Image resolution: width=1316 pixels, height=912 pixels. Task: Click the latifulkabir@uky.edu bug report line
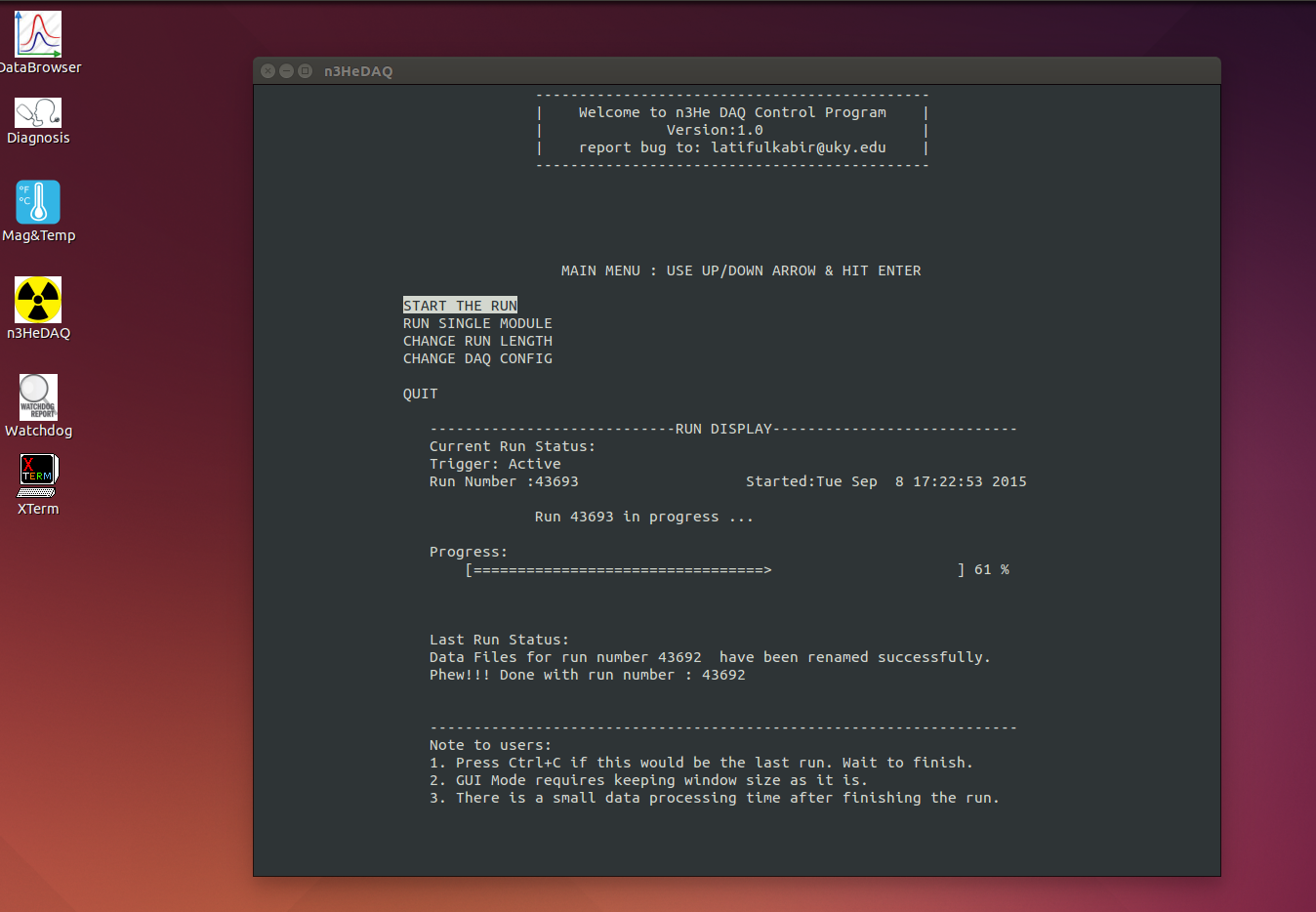pyautogui.click(x=732, y=147)
